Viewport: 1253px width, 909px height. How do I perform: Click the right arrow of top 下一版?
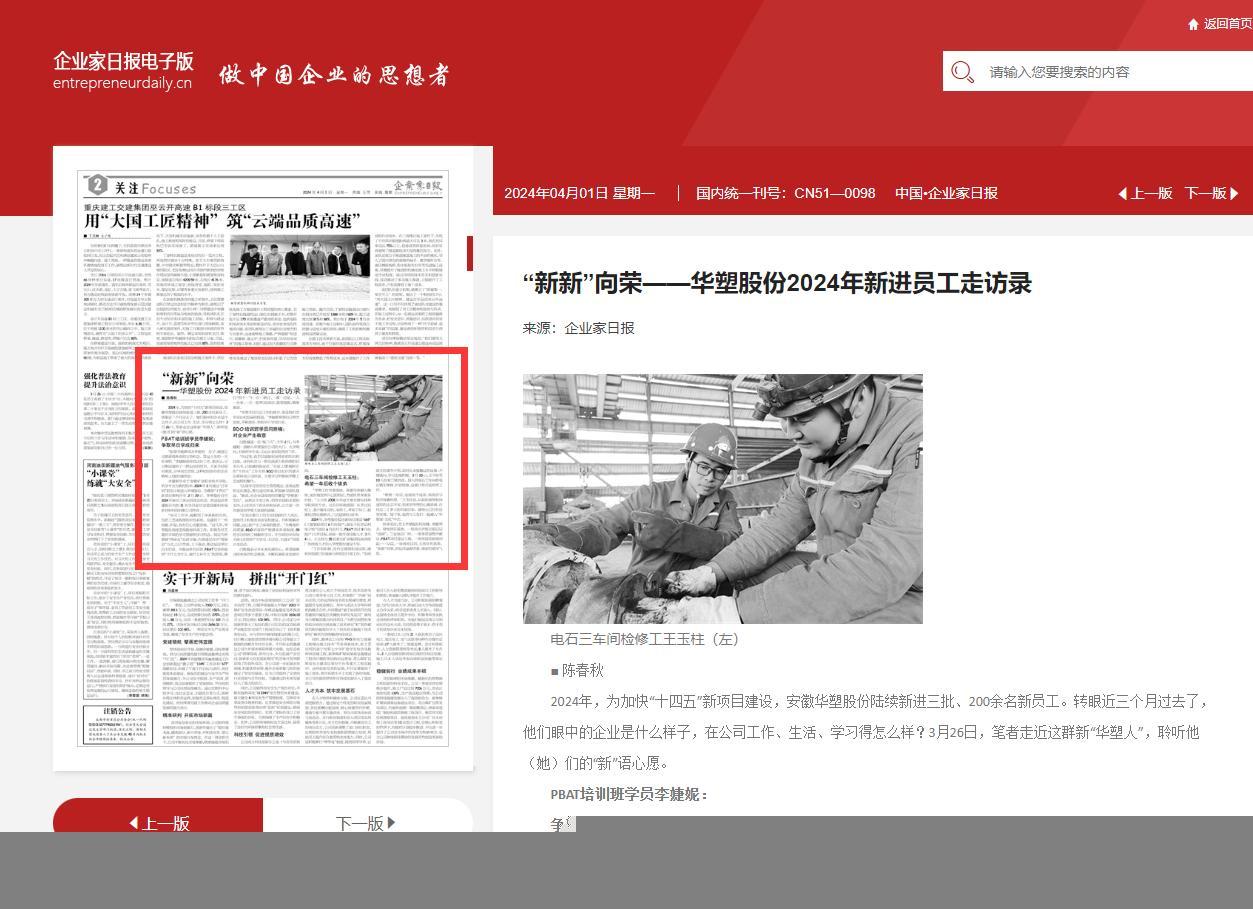coord(1234,194)
